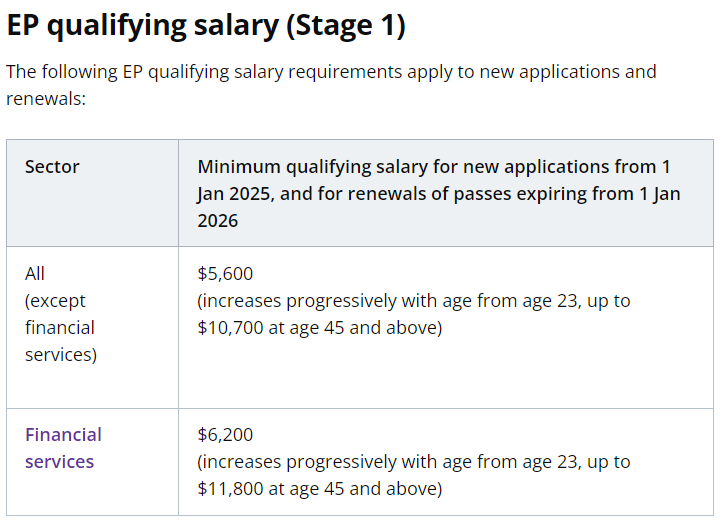Click the '(except financial services)' text
Image resolution: width=720 pixels, height=520 pixels.
61,327
